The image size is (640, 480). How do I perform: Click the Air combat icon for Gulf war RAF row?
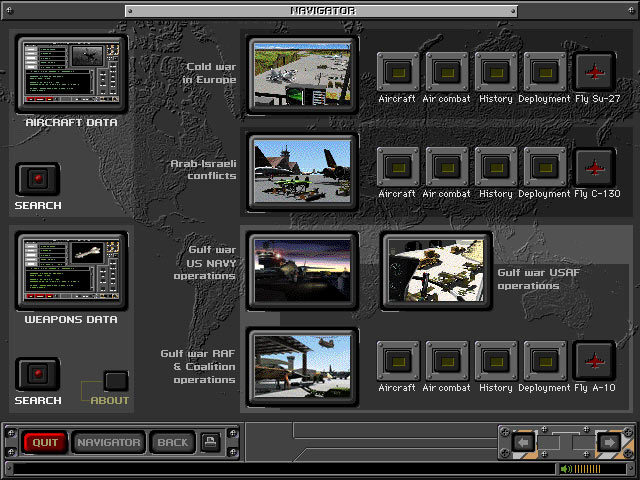click(447, 361)
